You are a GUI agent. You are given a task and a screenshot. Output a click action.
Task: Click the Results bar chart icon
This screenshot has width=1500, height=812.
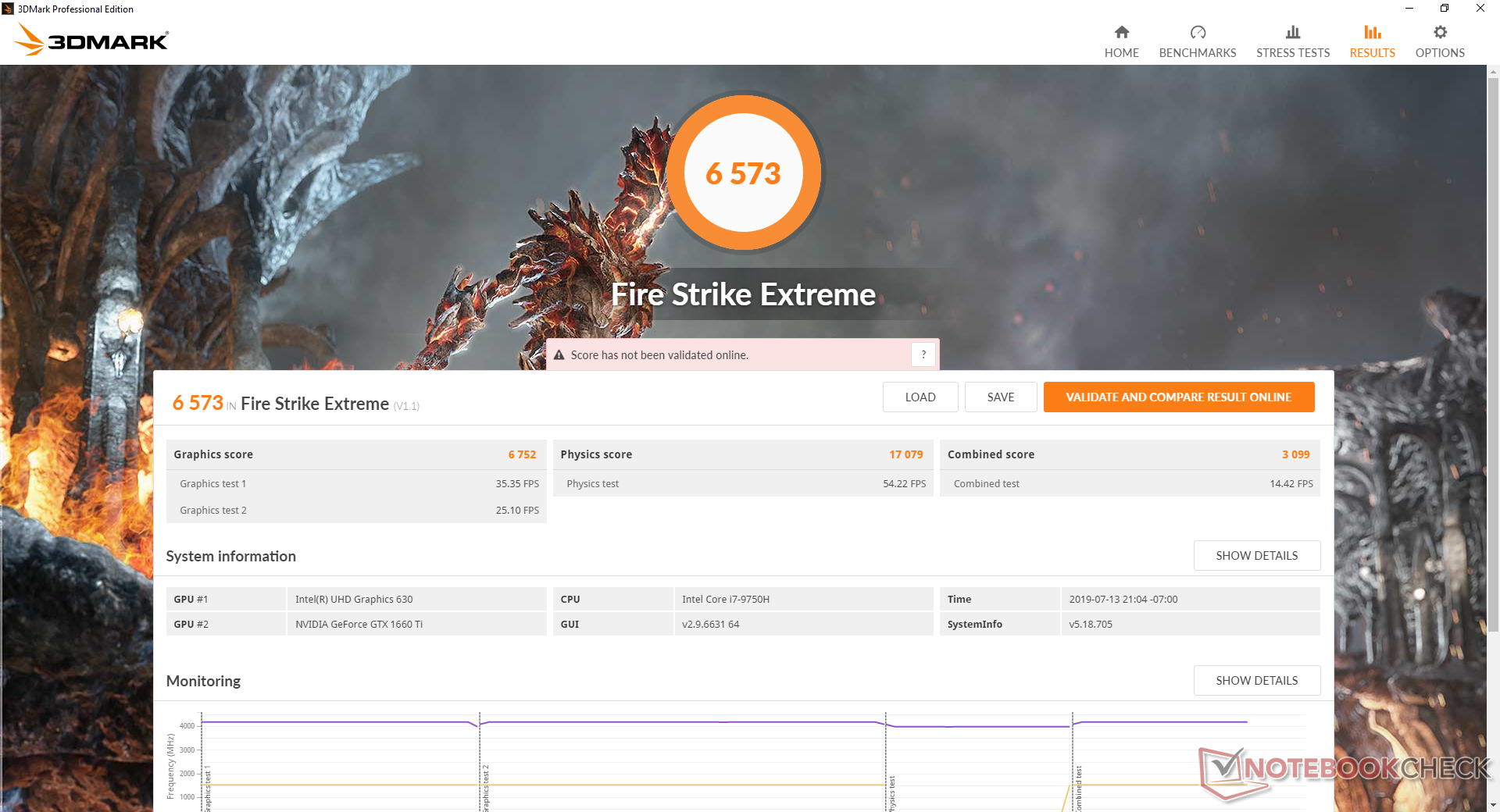(x=1373, y=32)
